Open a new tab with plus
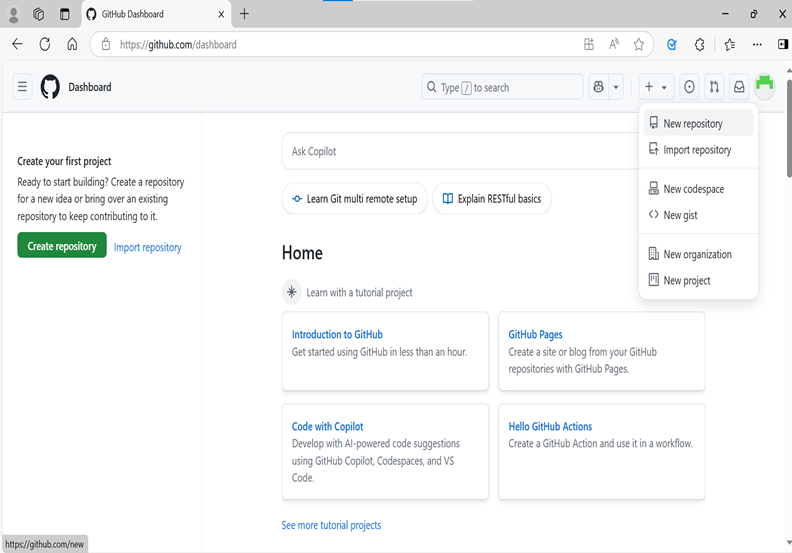Screen dimensions: 792x553 tap(244, 14)
